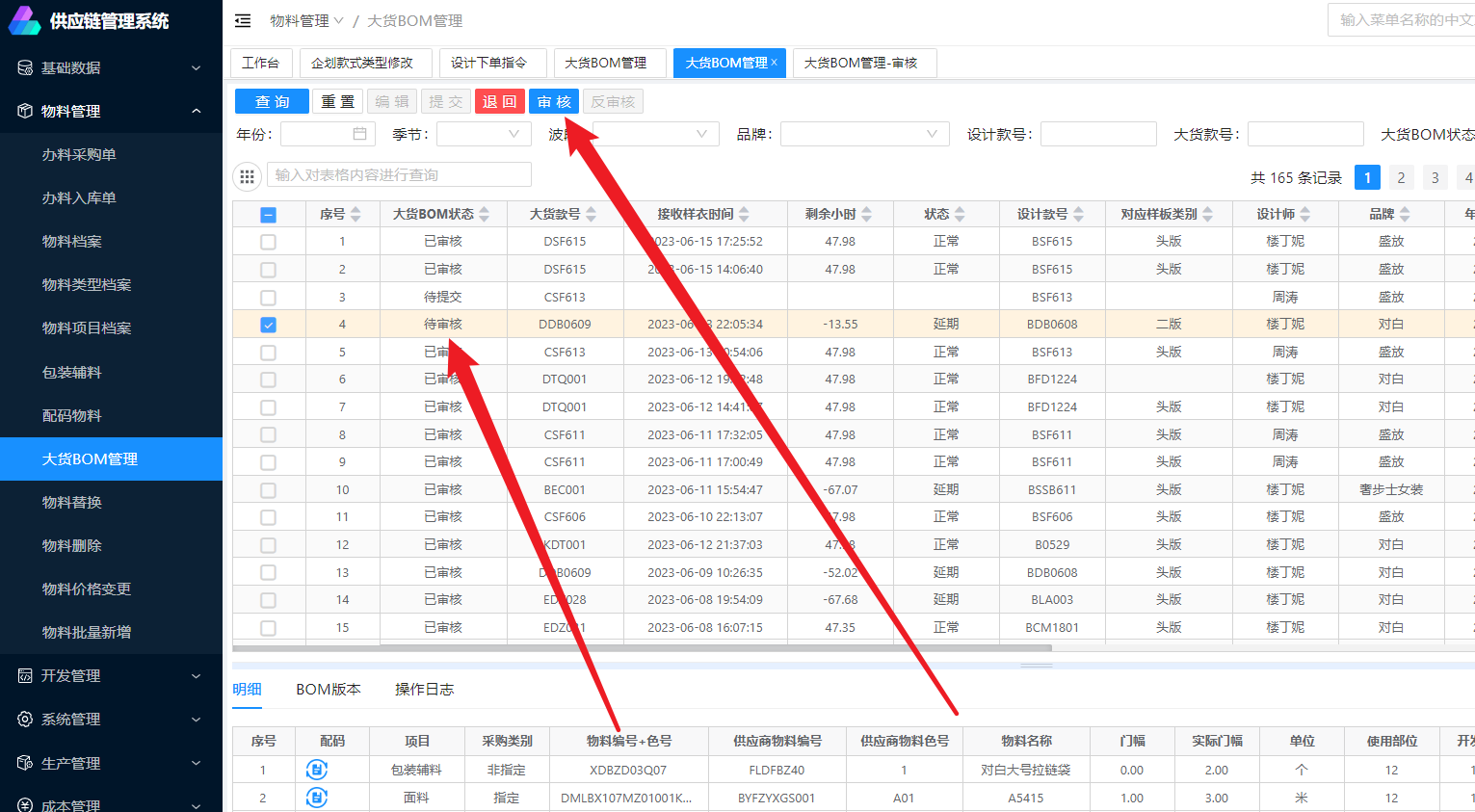Click the table content search input
The width and height of the screenshot is (1475, 812).
click(399, 174)
